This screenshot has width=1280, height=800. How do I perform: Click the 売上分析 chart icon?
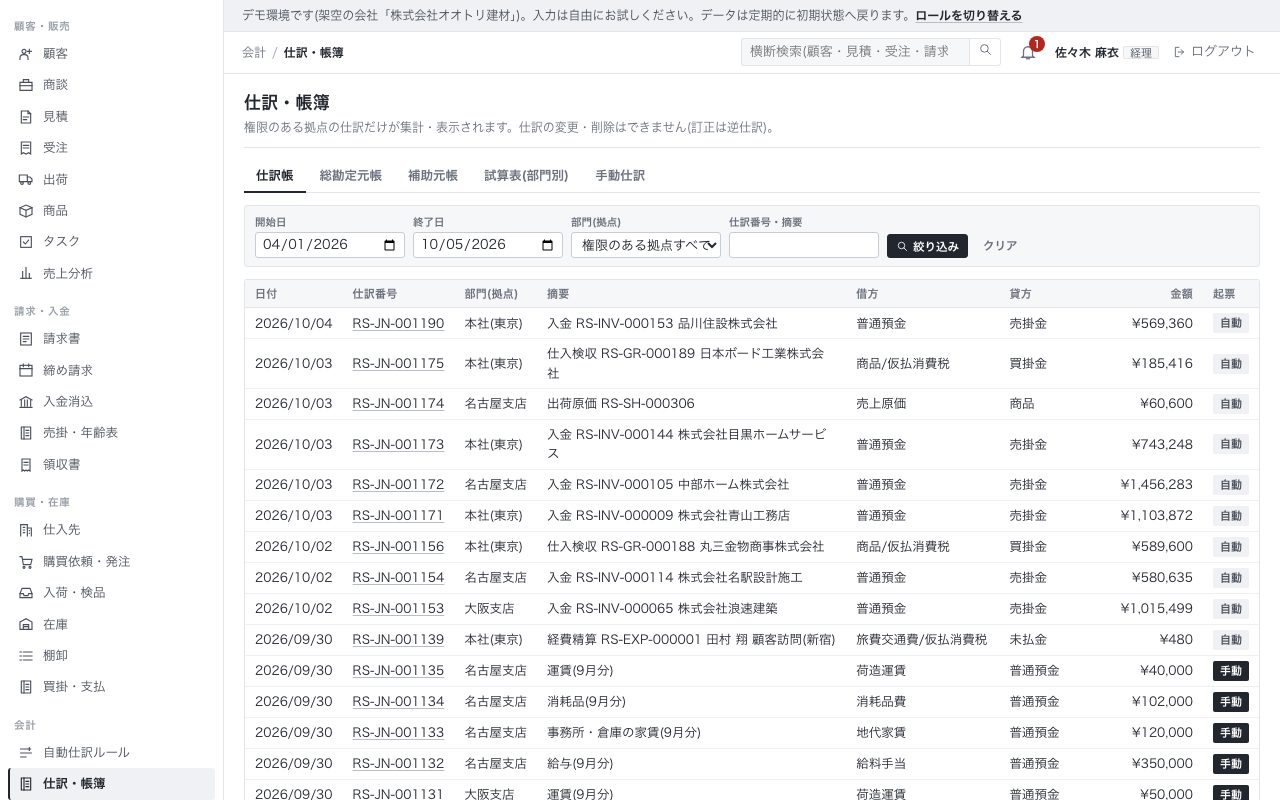26,274
